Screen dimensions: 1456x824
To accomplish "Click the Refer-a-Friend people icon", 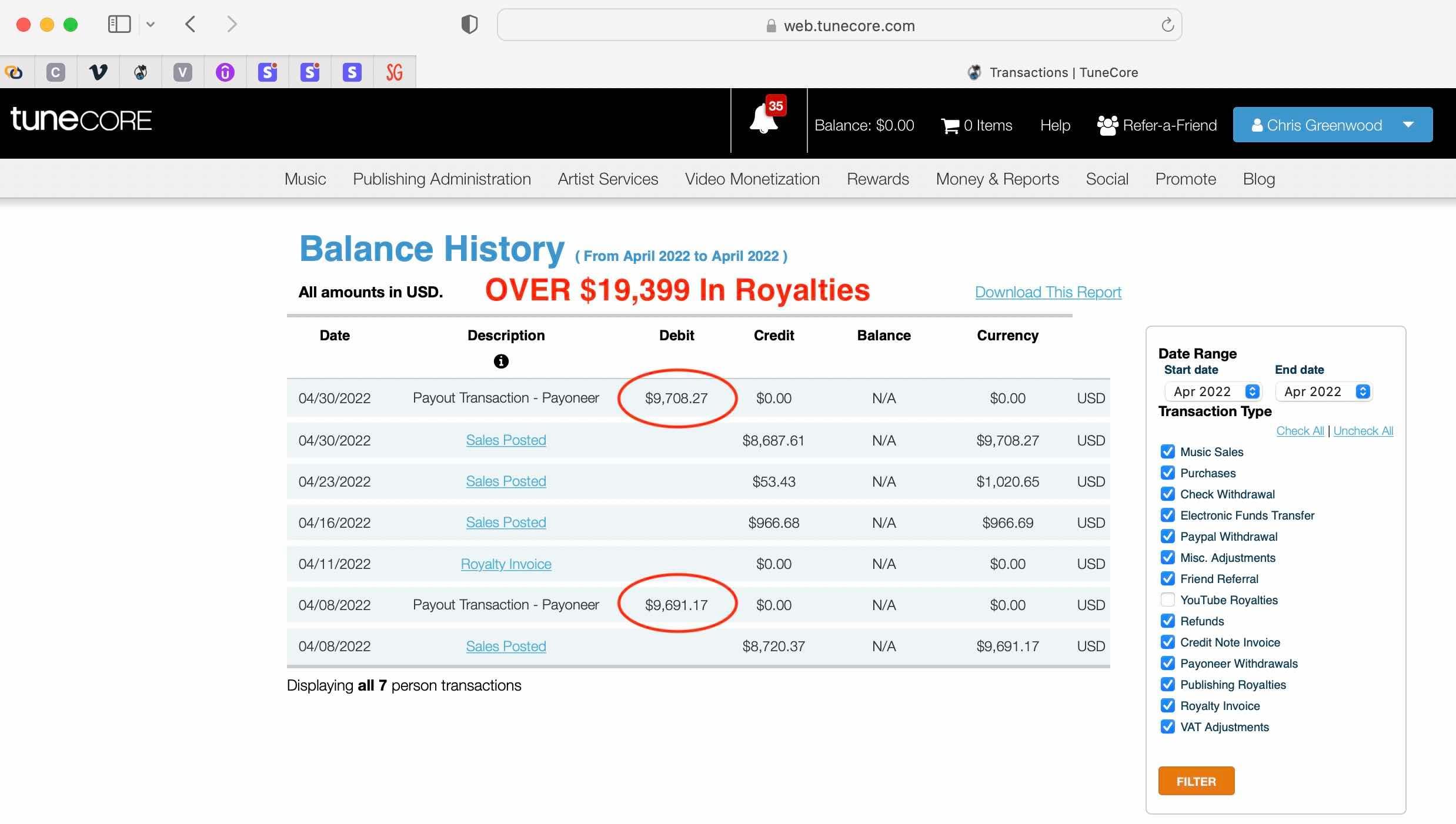I will click(1107, 125).
